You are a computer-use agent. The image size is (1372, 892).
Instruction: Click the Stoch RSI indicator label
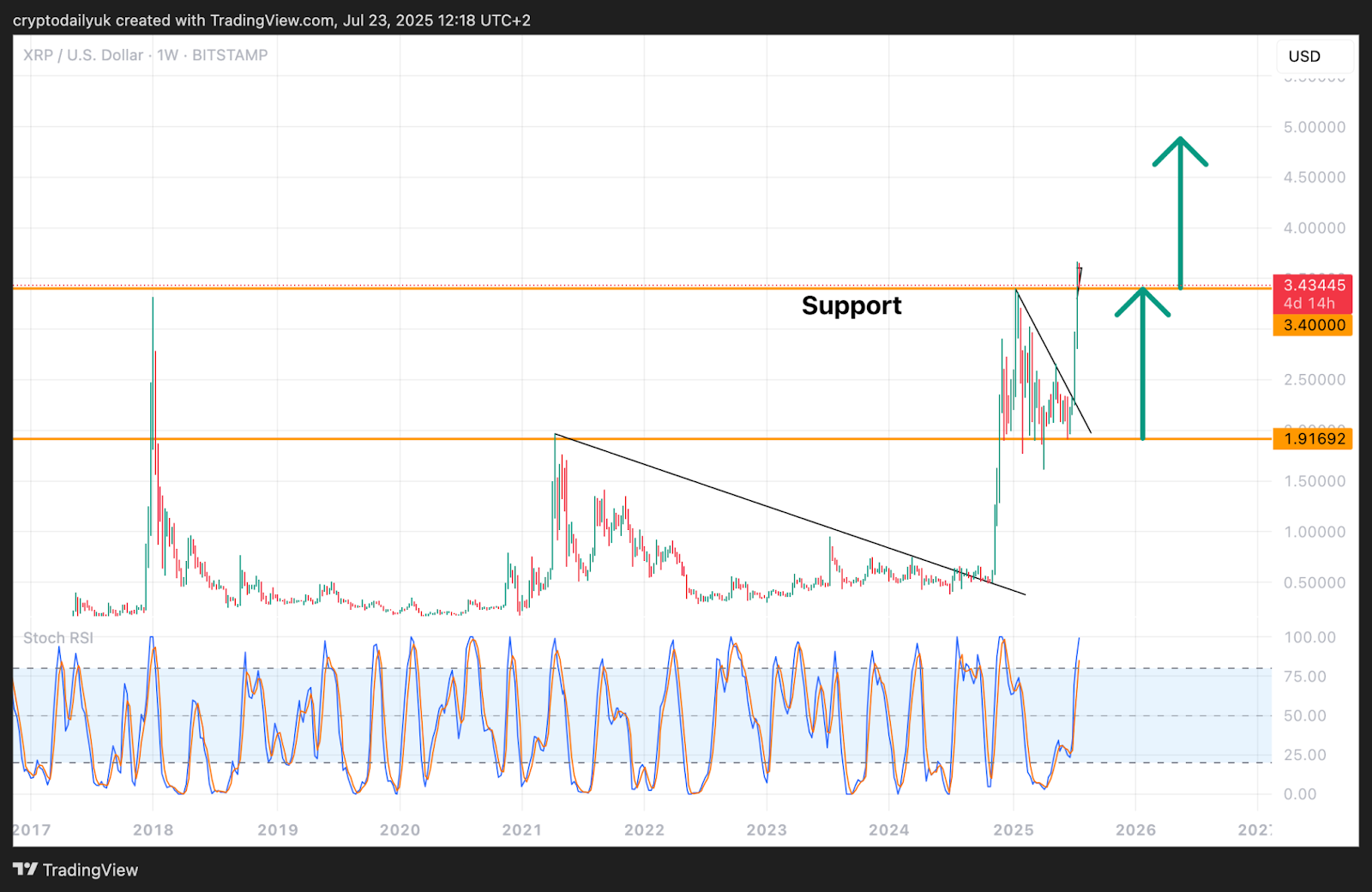pos(58,638)
